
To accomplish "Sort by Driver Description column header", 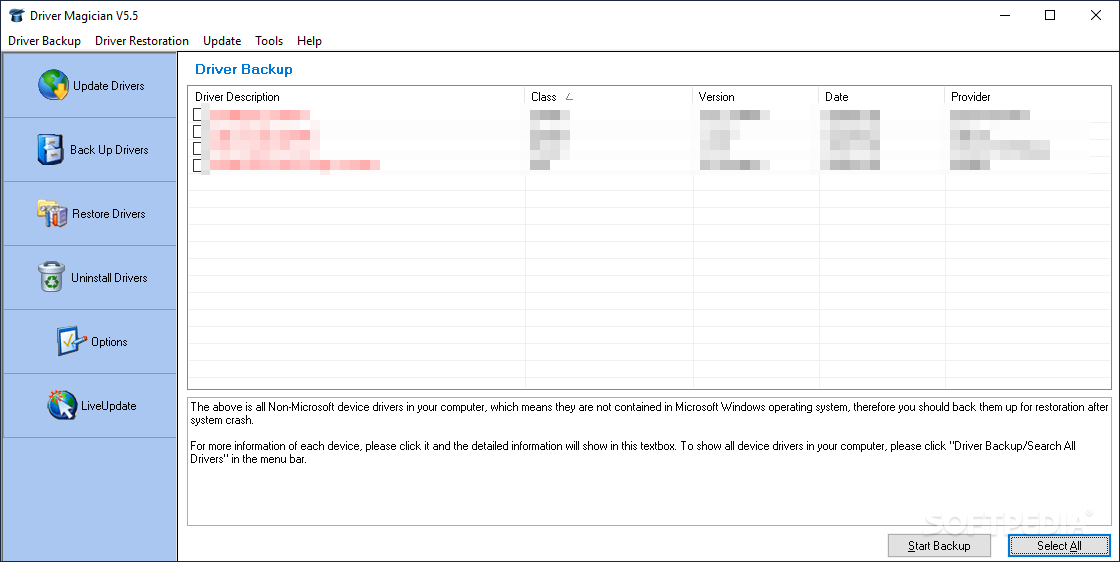I will [x=356, y=96].
